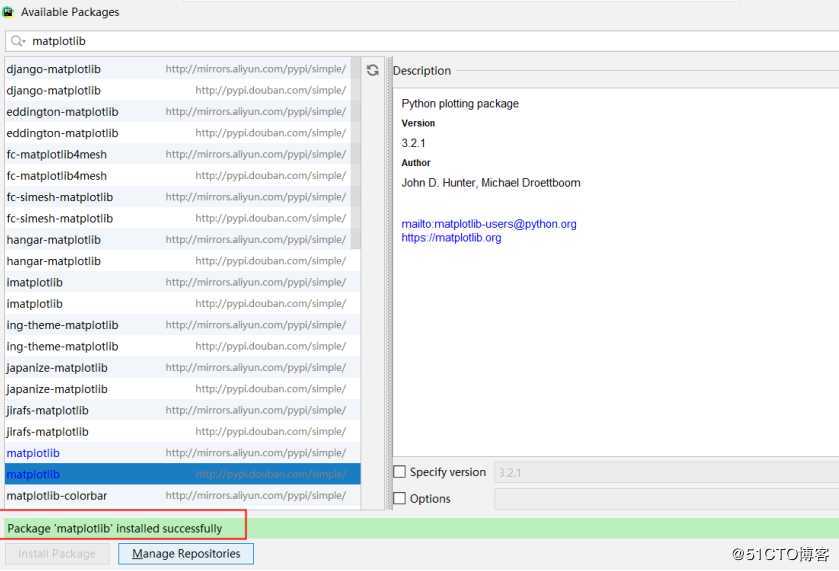Click the search magnifier icon
The image size is (839, 571).
tap(18, 41)
